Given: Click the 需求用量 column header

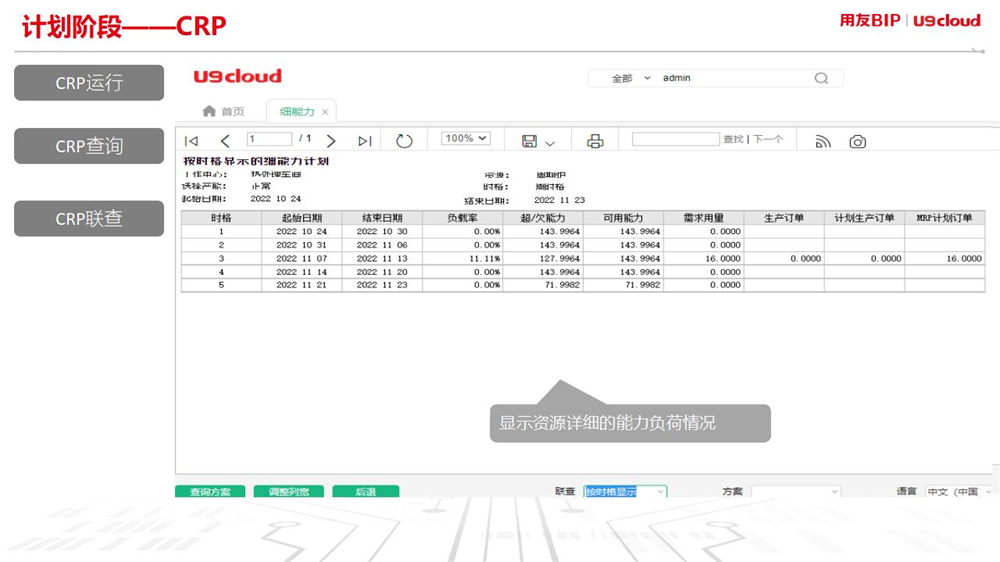Looking at the screenshot, I should tap(703, 218).
